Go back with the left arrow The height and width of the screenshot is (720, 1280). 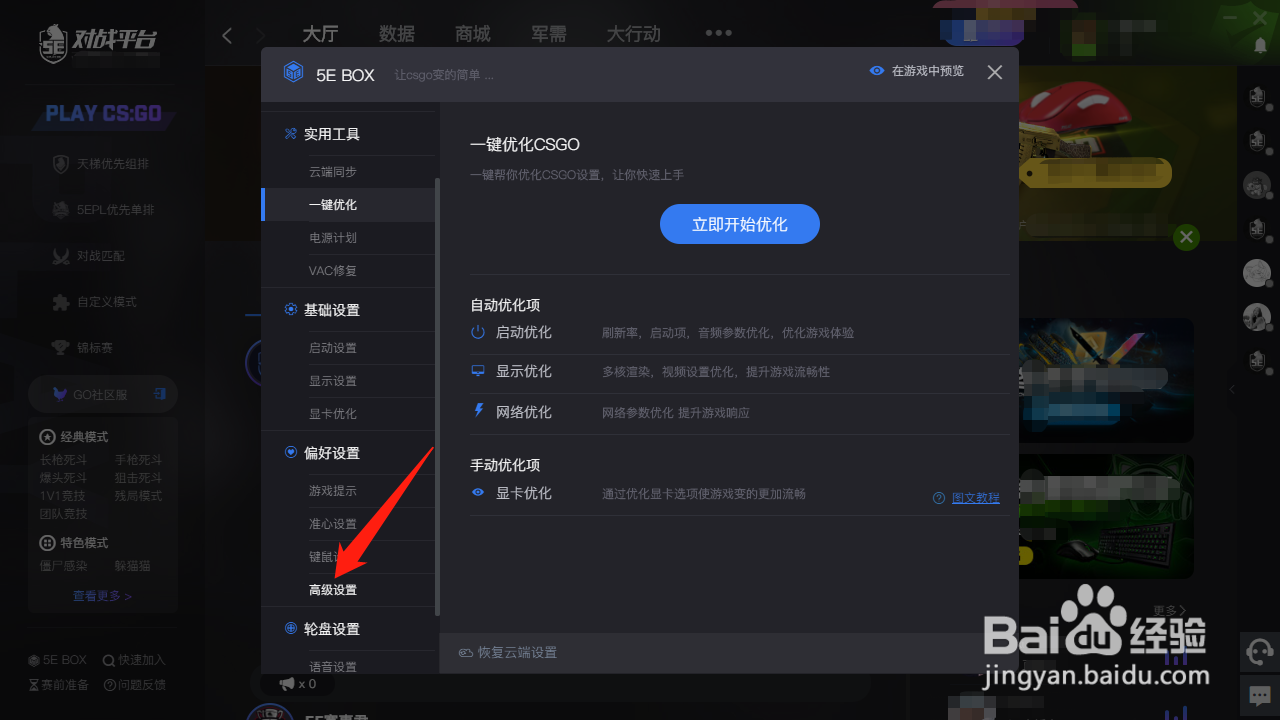(x=227, y=35)
